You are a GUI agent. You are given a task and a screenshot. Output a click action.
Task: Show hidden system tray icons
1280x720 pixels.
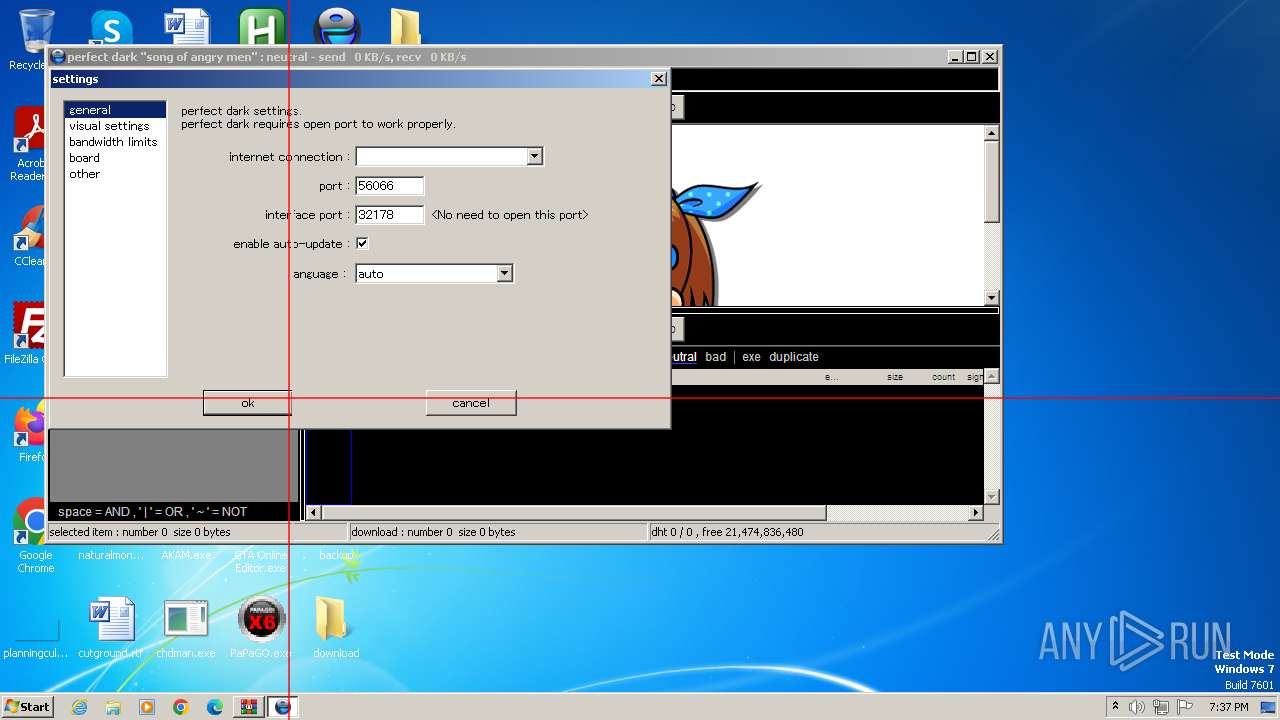(x=1116, y=707)
